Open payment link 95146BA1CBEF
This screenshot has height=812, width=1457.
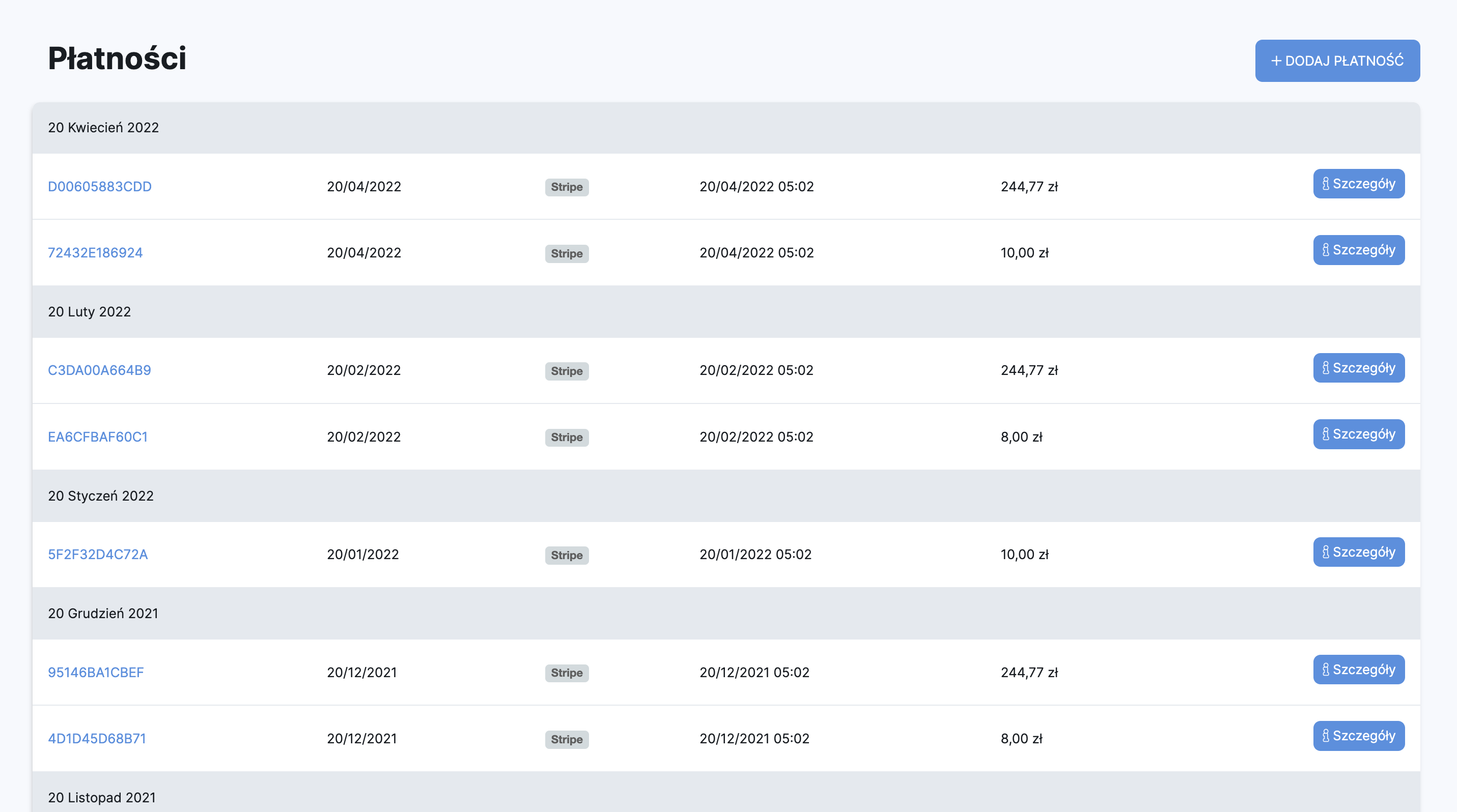pos(96,673)
